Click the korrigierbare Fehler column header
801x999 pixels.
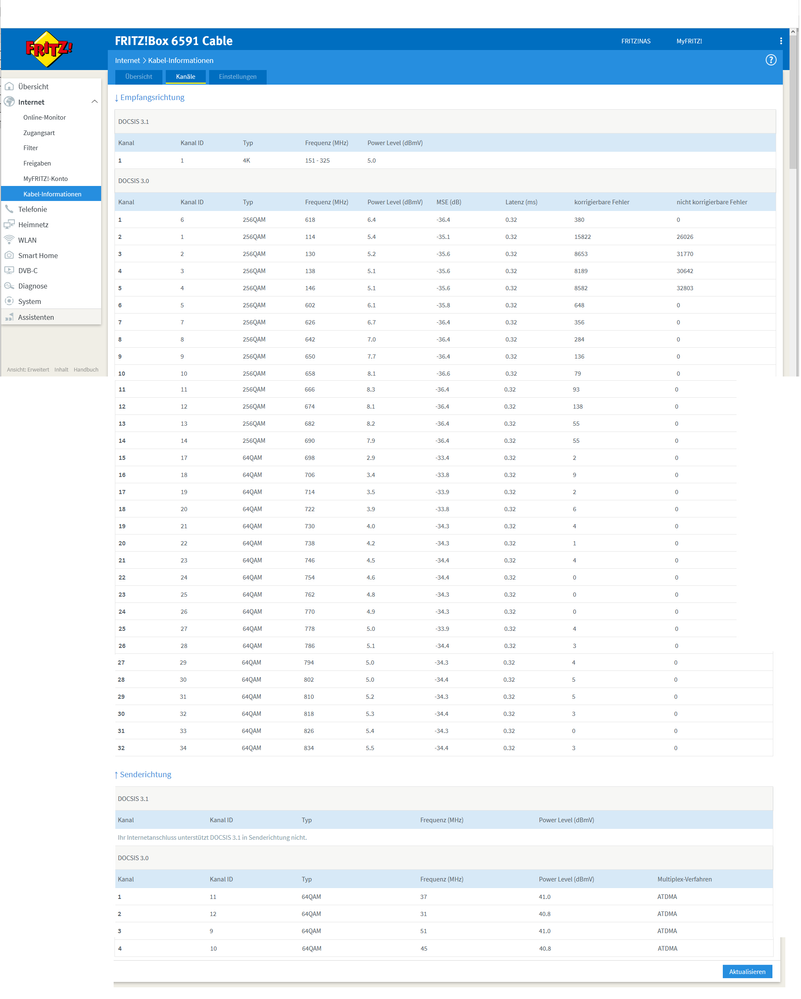(602, 202)
